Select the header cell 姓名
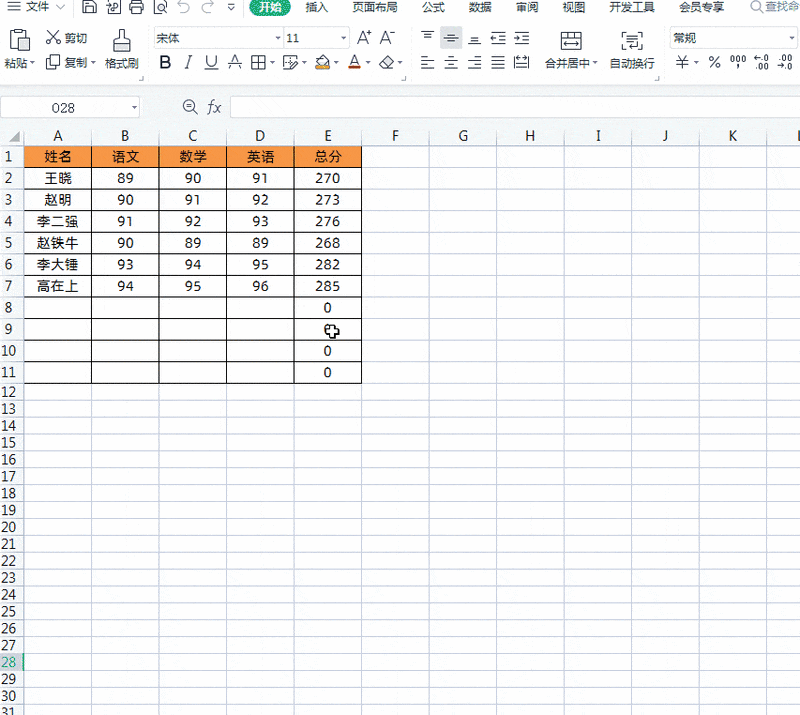 (x=58, y=157)
